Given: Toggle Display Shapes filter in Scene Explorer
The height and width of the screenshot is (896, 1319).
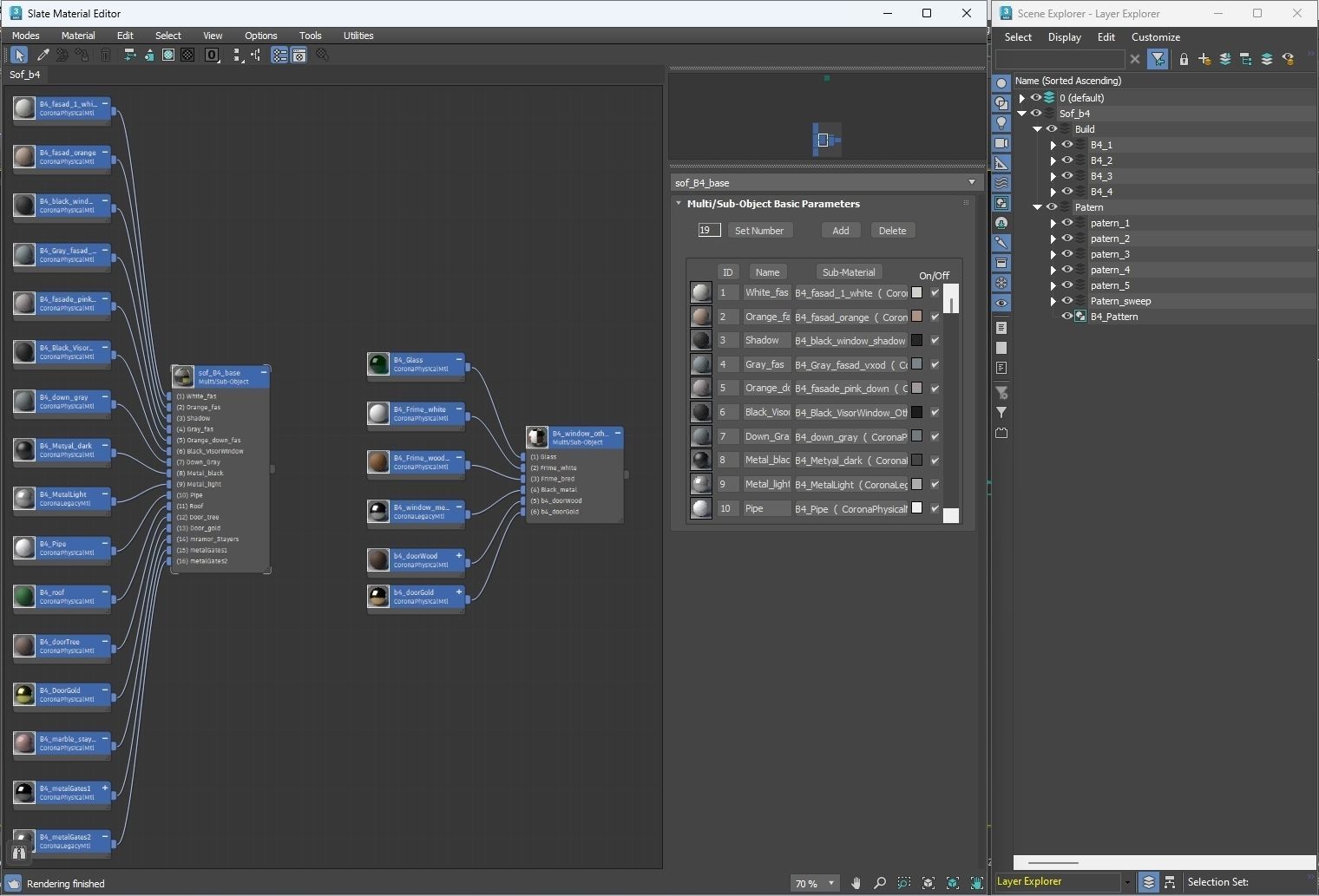Looking at the screenshot, I should point(1001,103).
